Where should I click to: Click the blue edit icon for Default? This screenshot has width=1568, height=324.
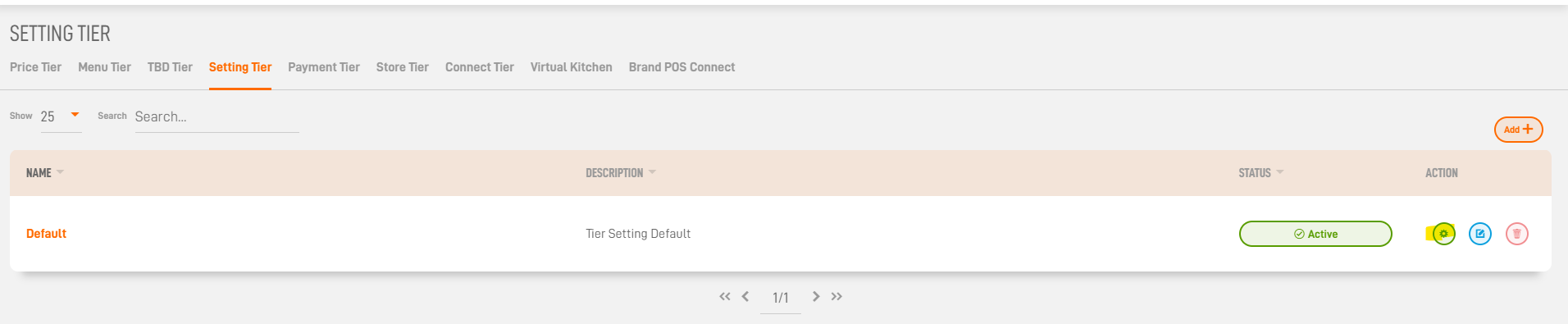tap(1480, 234)
